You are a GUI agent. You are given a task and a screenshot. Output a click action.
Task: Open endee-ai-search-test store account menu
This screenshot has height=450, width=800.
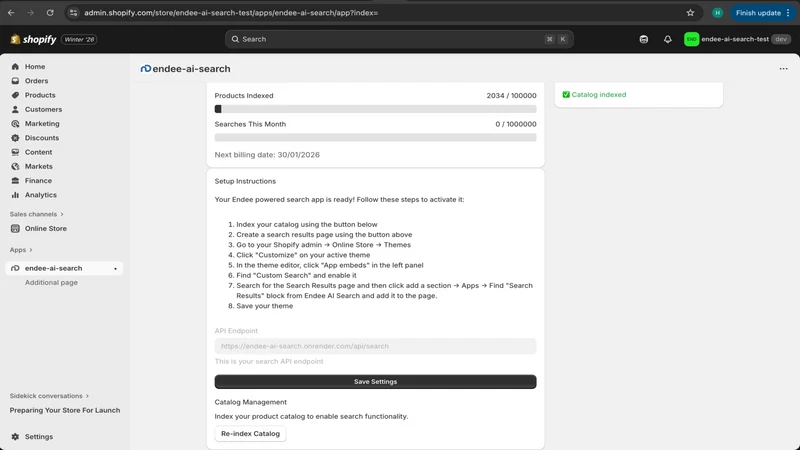[x=737, y=39]
